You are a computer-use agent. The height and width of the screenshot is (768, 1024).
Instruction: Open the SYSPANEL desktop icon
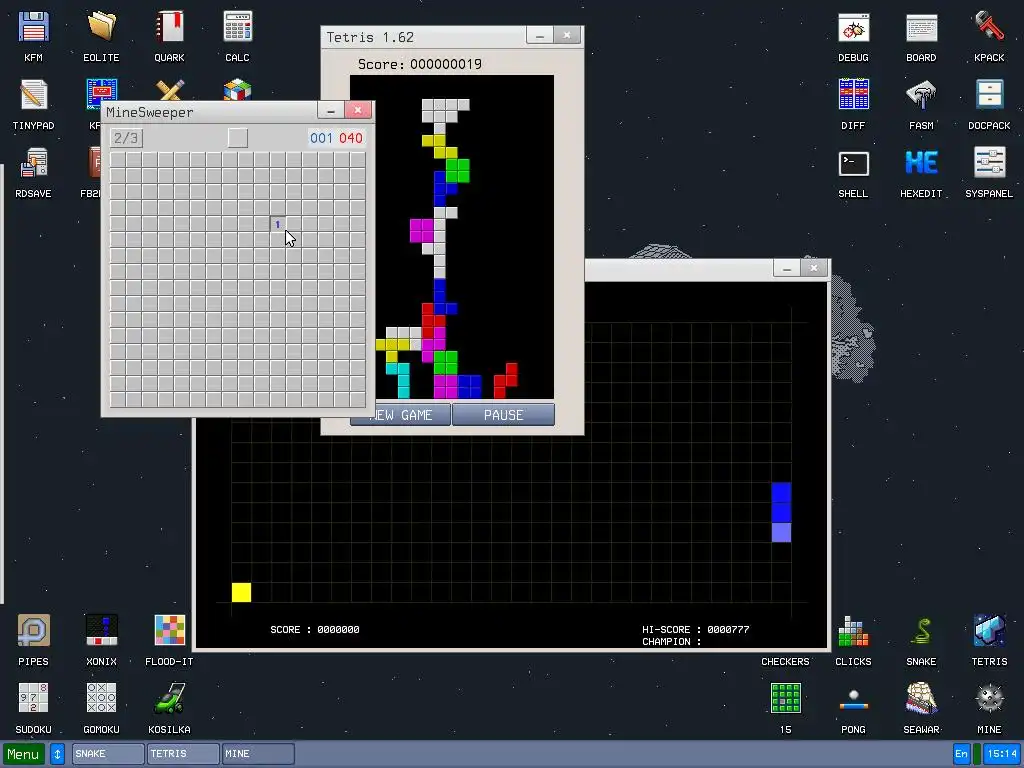point(989,172)
